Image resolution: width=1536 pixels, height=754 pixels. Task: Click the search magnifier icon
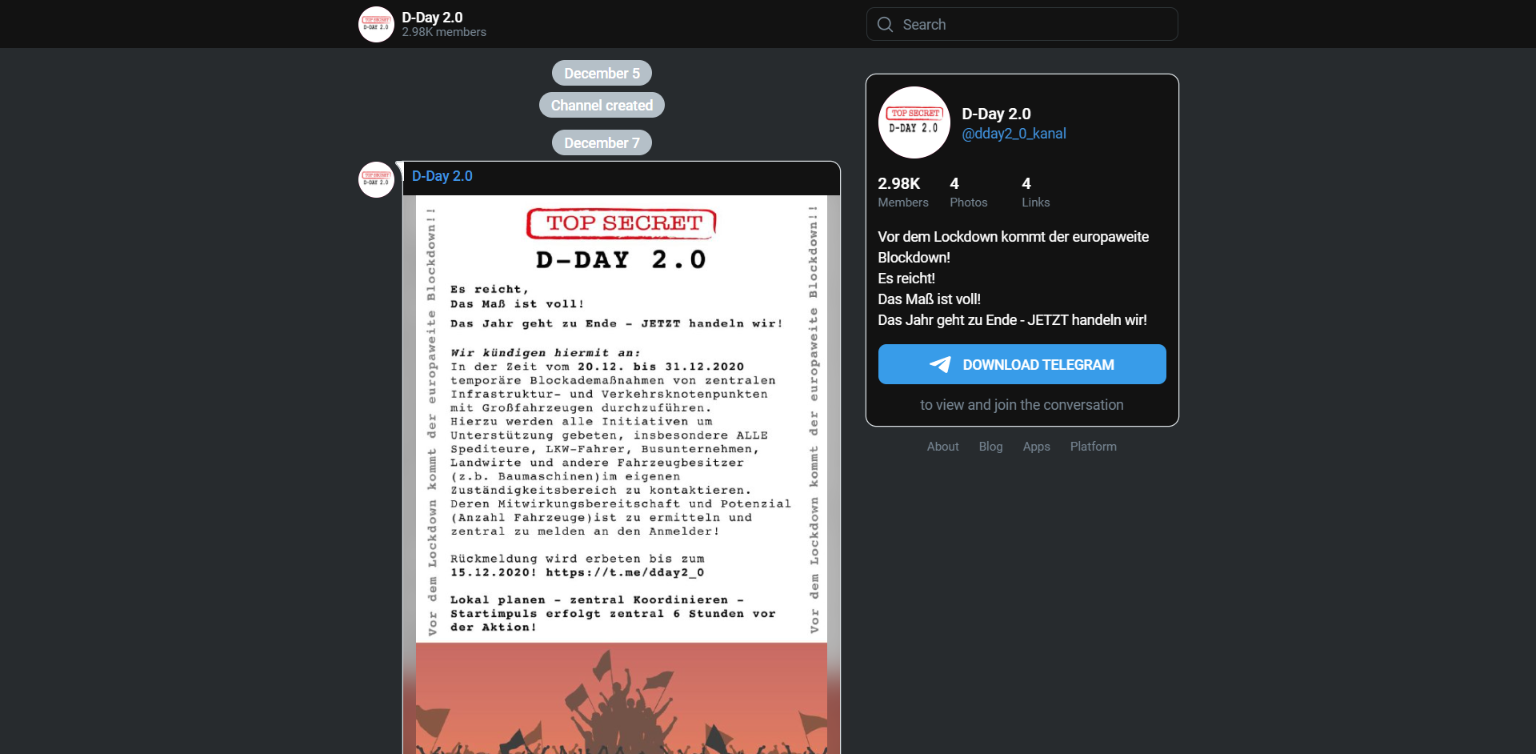pyautogui.click(x=885, y=24)
